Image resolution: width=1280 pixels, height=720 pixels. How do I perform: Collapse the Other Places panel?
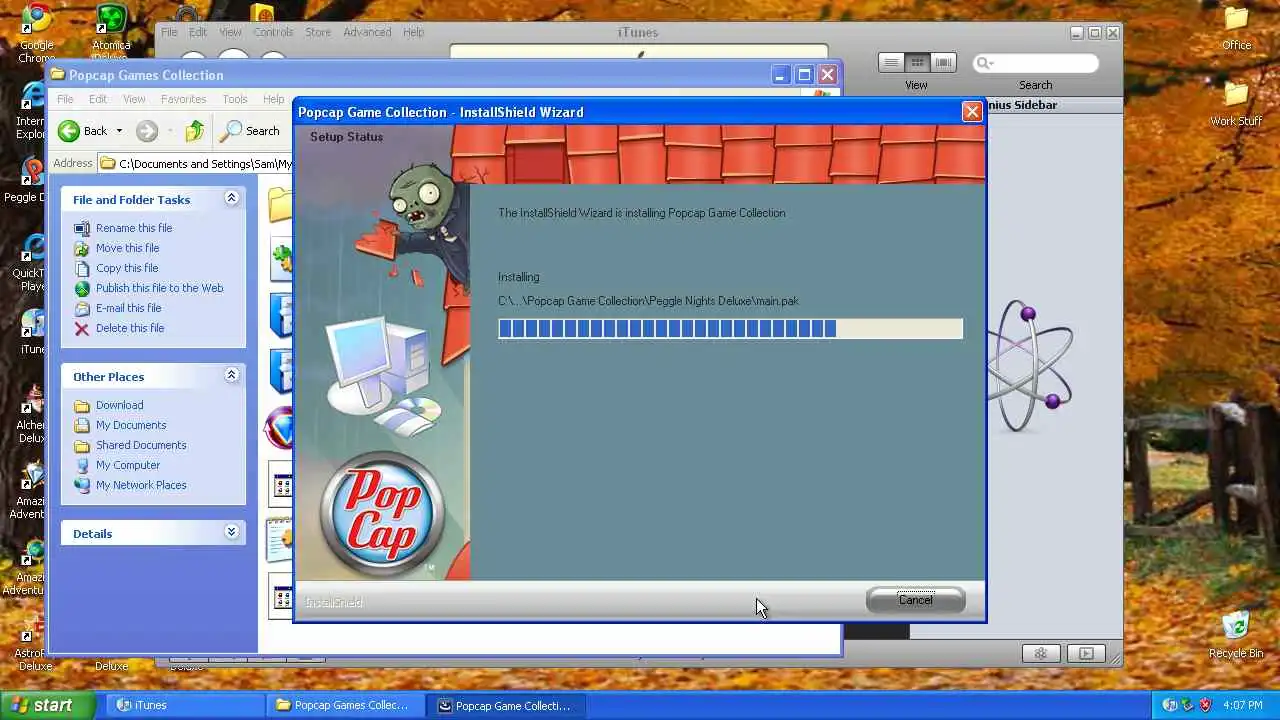coord(231,375)
